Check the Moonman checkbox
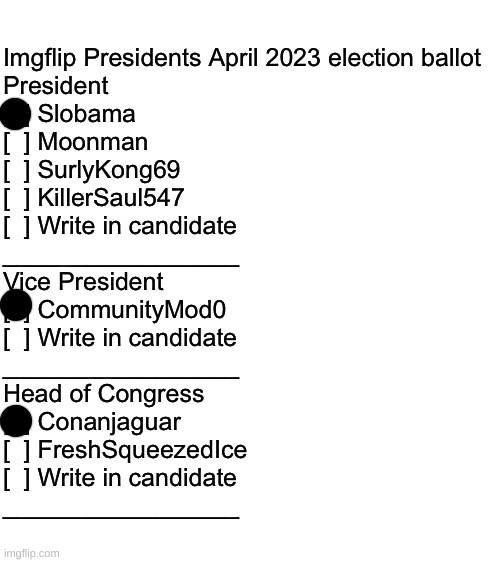 (17, 143)
